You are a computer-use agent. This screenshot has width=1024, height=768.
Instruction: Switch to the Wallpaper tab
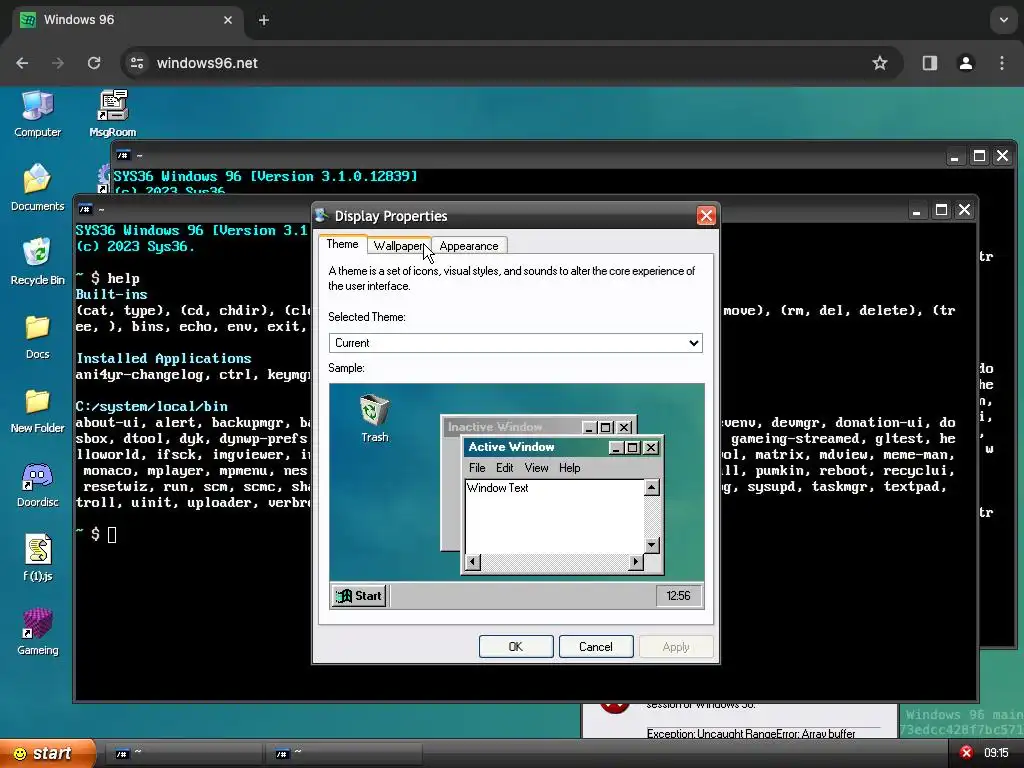pos(398,246)
